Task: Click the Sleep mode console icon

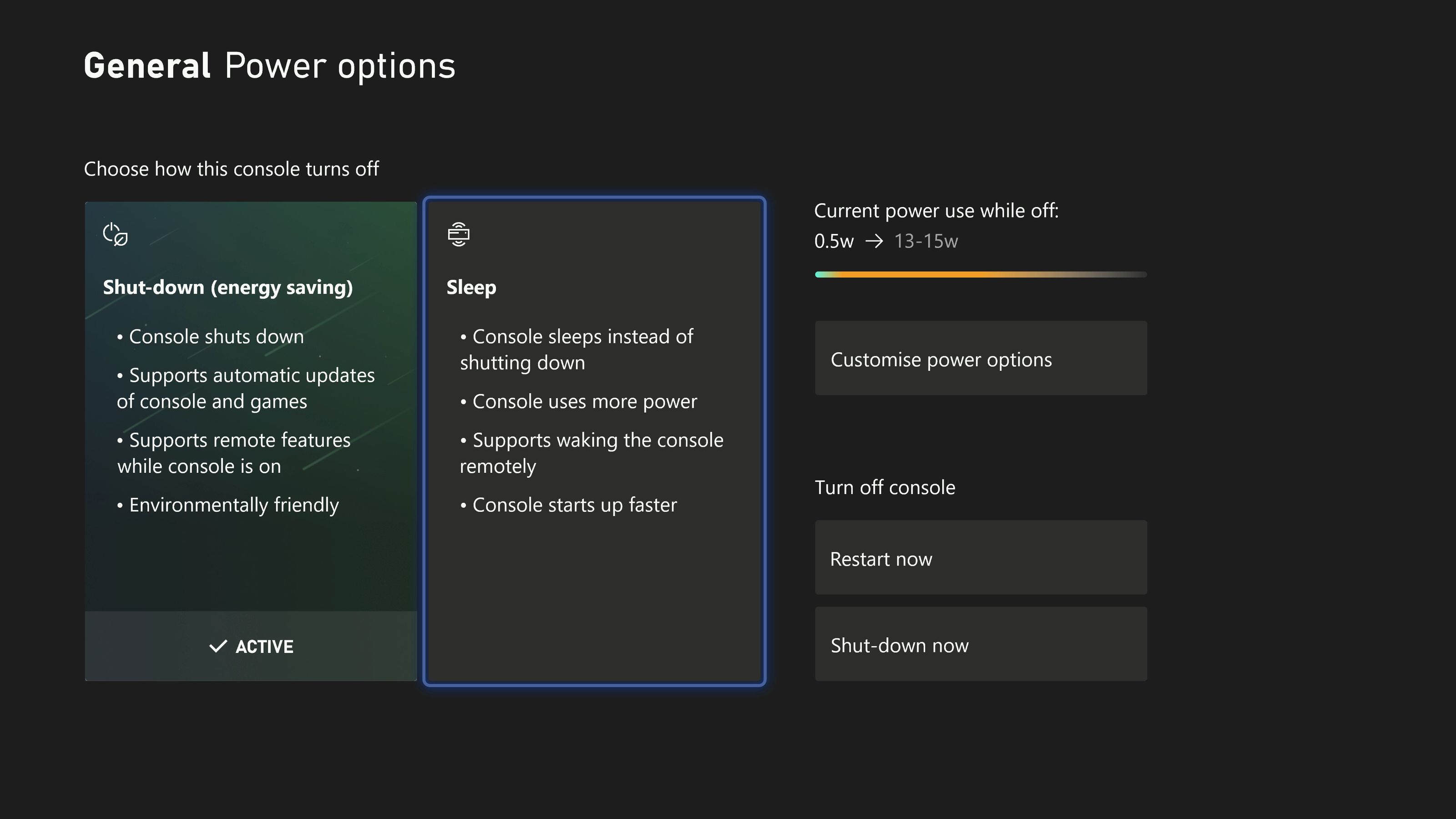Action: [x=458, y=234]
